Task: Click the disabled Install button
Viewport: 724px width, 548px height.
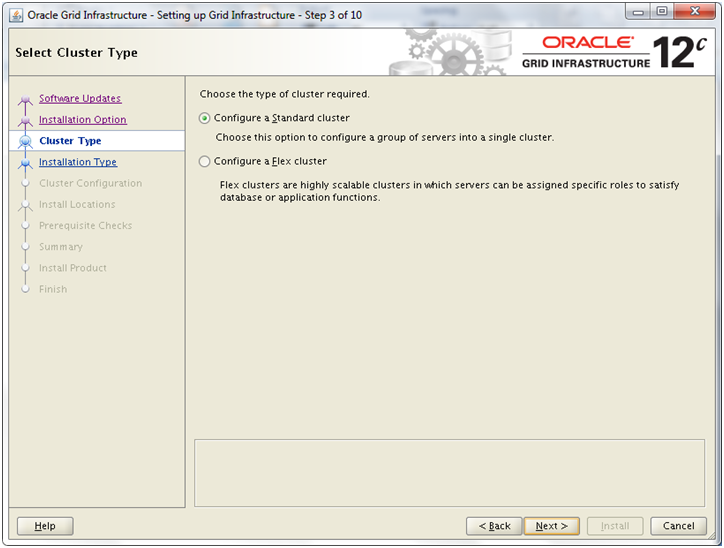Action: point(615,526)
